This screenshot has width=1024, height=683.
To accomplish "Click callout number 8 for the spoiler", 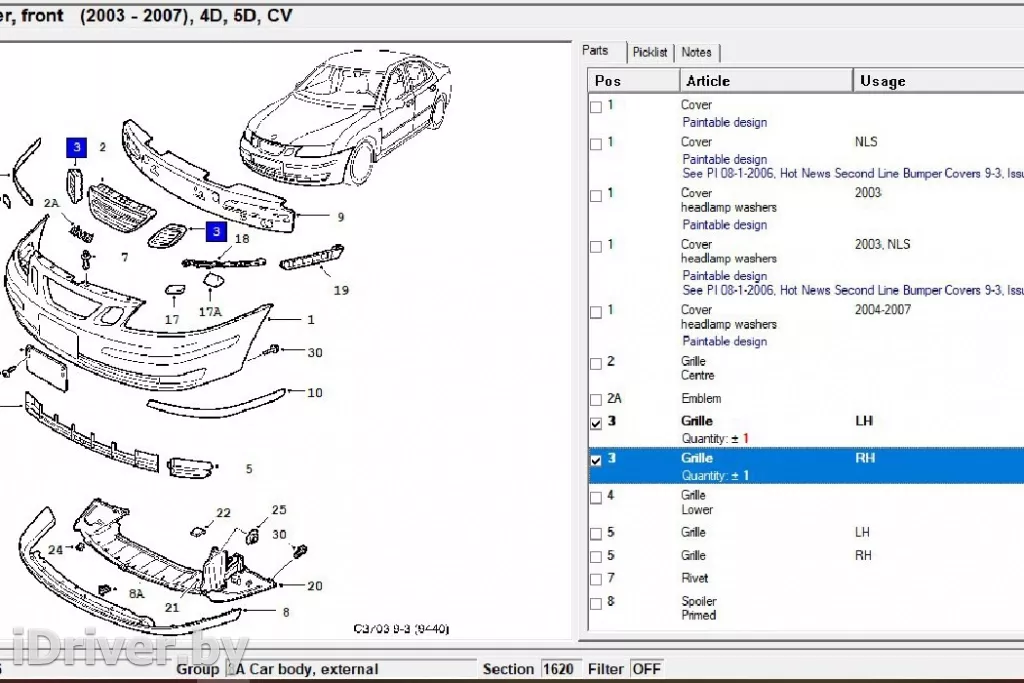I will [286, 612].
